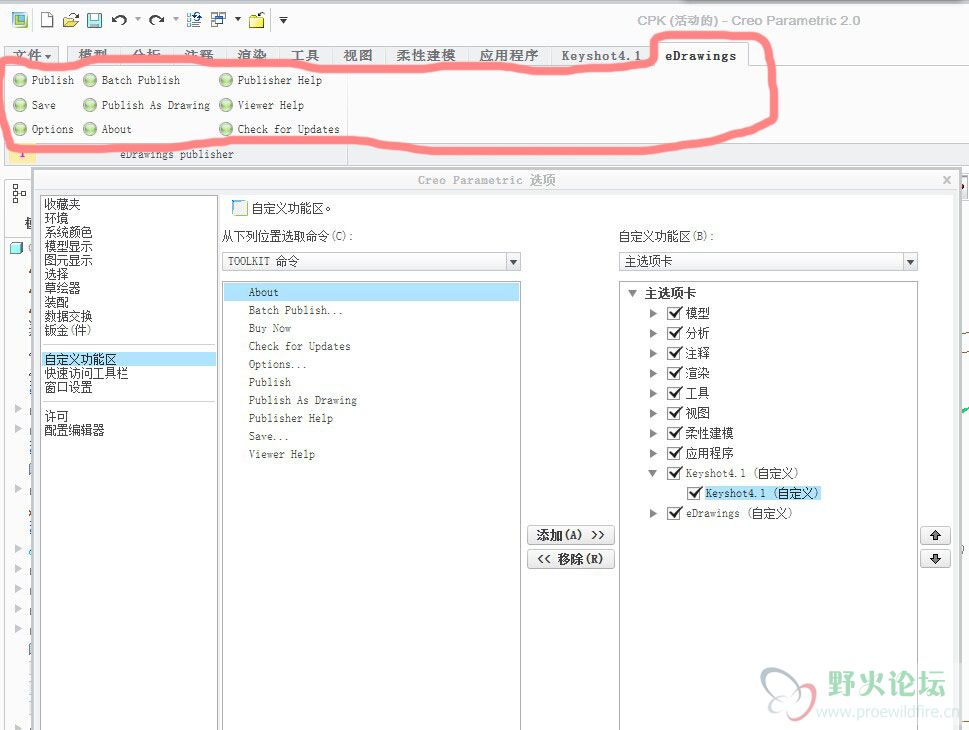Click the Batch Publish ribbon icon
Viewport: 969px width, 730px height.
click(90, 80)
